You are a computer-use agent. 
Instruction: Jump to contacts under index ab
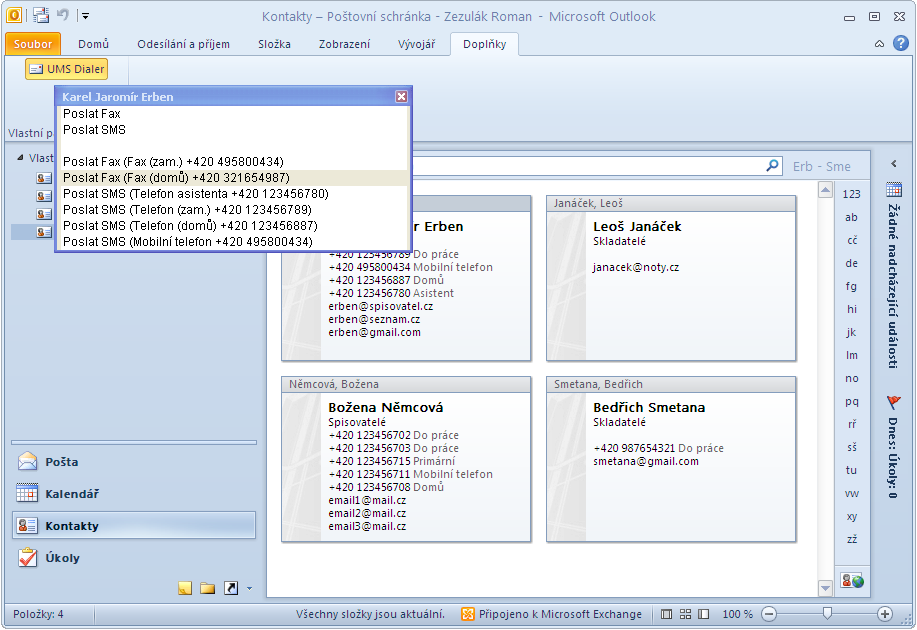click(852, 217)
